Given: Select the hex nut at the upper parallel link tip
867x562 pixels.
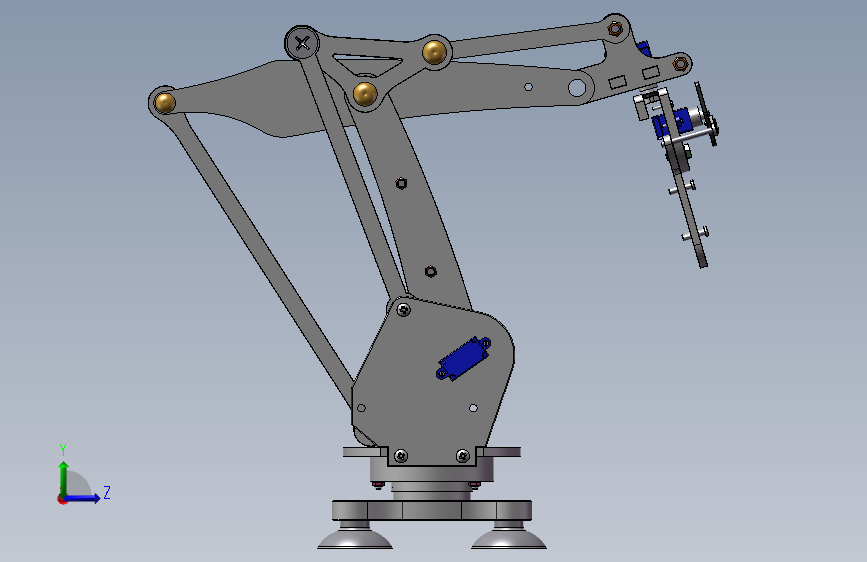Looking at the screenshot, I should 615,28.
